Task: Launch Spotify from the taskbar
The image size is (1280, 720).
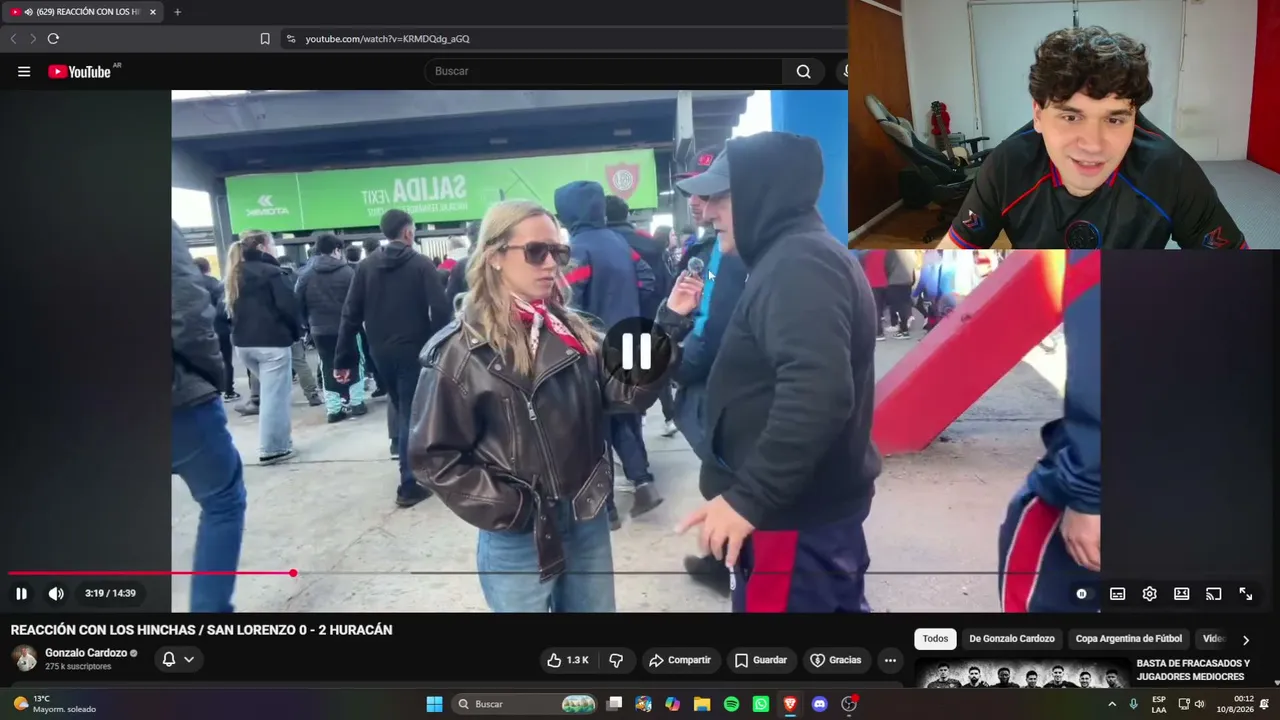Action: tap(731, 704)
